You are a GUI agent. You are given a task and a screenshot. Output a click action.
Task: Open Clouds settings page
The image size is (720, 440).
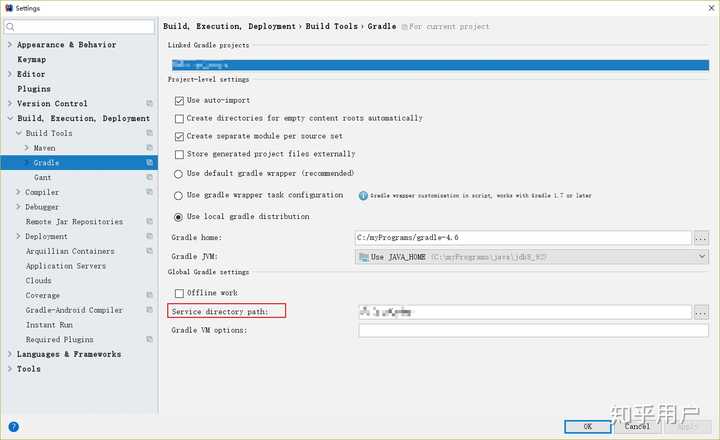point(39,280)
